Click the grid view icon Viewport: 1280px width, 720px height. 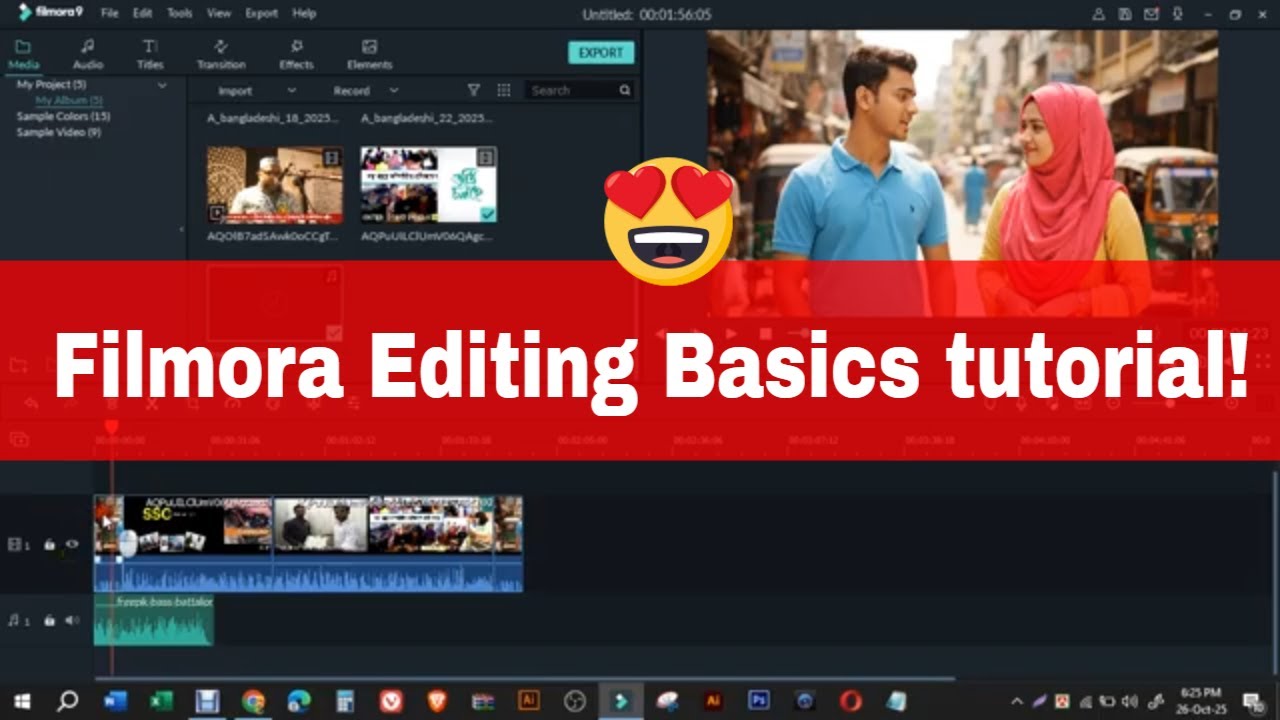[504, 90]
